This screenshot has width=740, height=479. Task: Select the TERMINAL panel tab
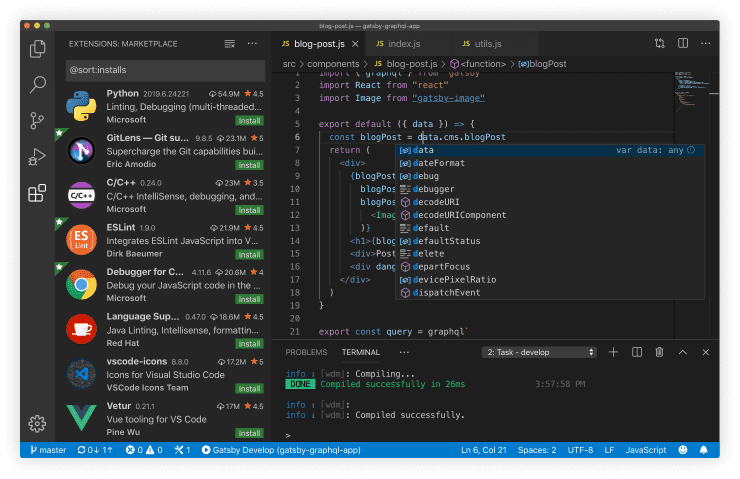coord(361,352)
